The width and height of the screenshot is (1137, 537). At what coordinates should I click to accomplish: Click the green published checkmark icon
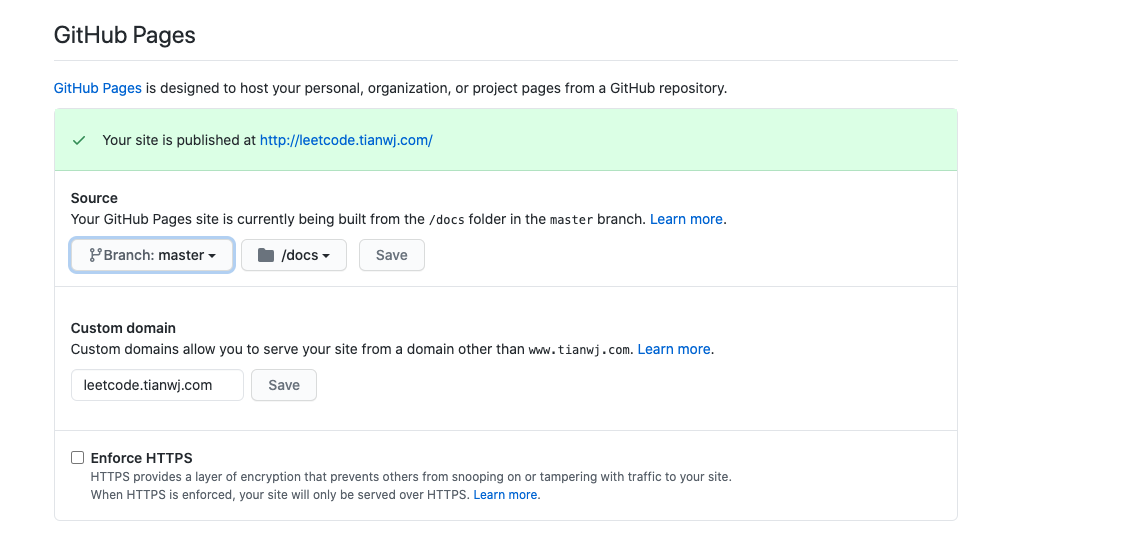tap(79, 141)
